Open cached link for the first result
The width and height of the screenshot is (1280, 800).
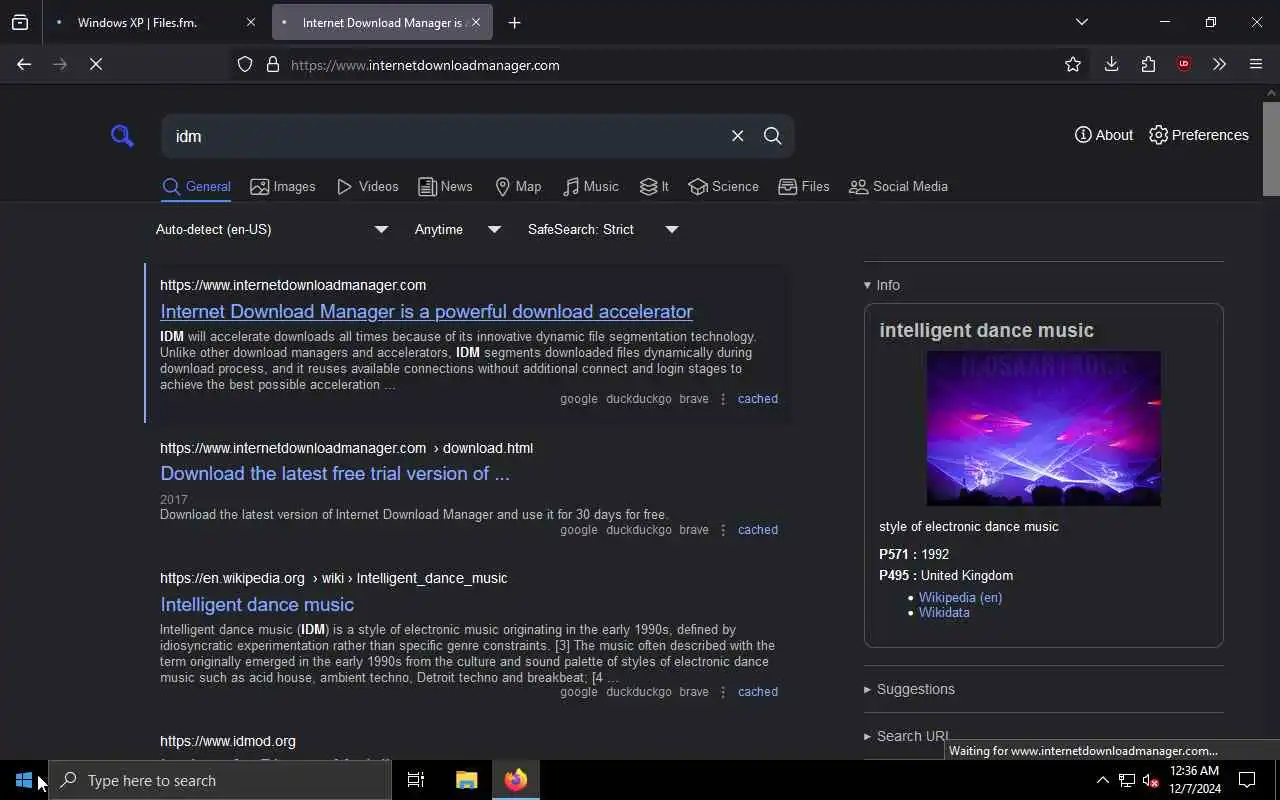coord(757,399)
